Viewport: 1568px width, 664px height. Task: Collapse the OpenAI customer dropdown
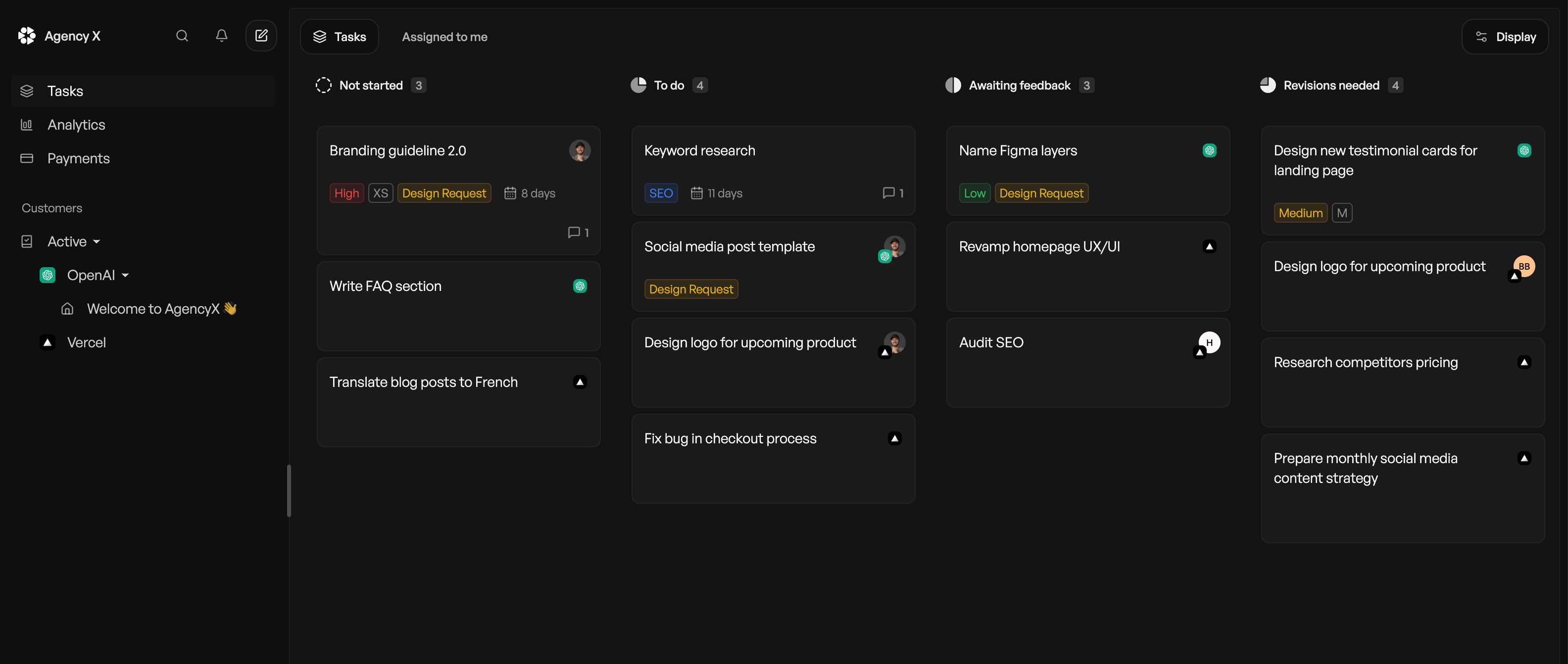tap(125, 275)
